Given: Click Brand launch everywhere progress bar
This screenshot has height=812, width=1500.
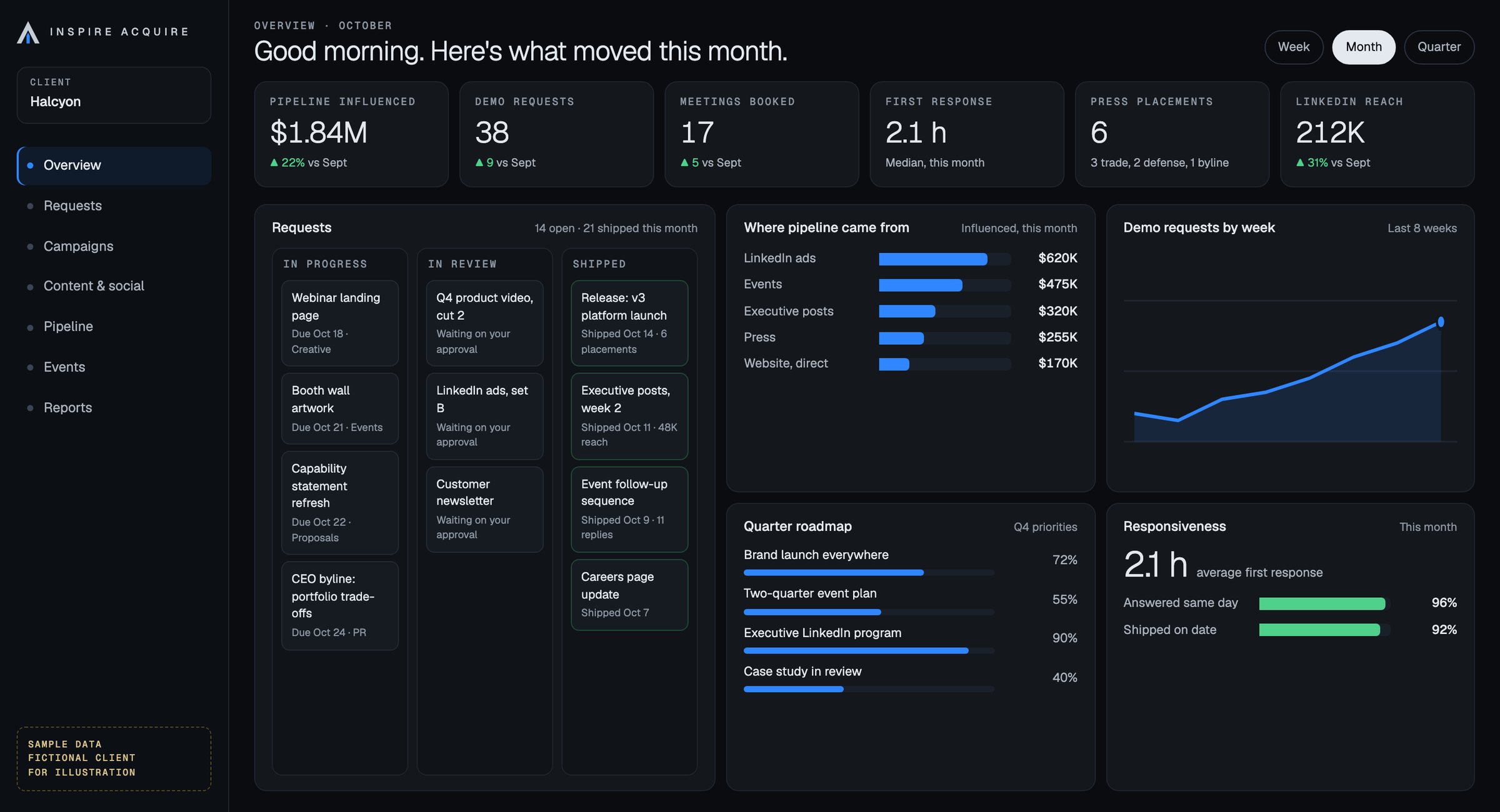Looking at the screenshot, I should tap(869, 573).
